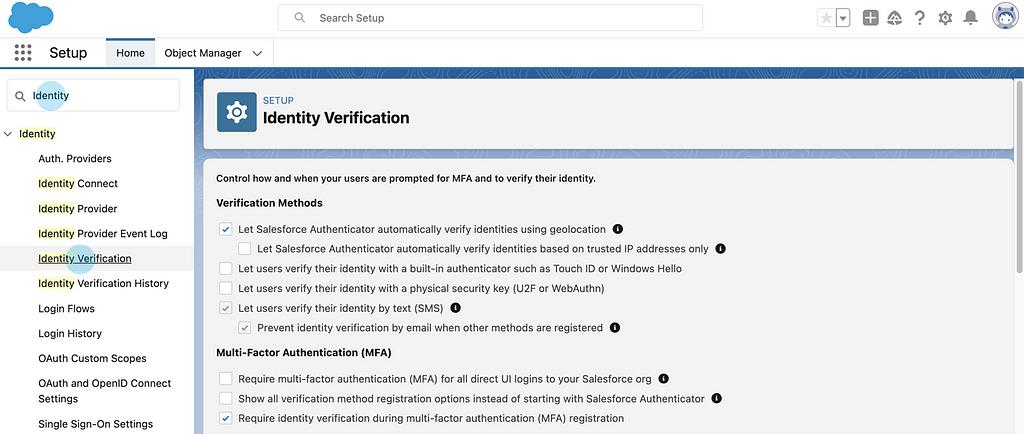Open the favorites list dropdown arrow
The image size is (1024, 434).
843,18
